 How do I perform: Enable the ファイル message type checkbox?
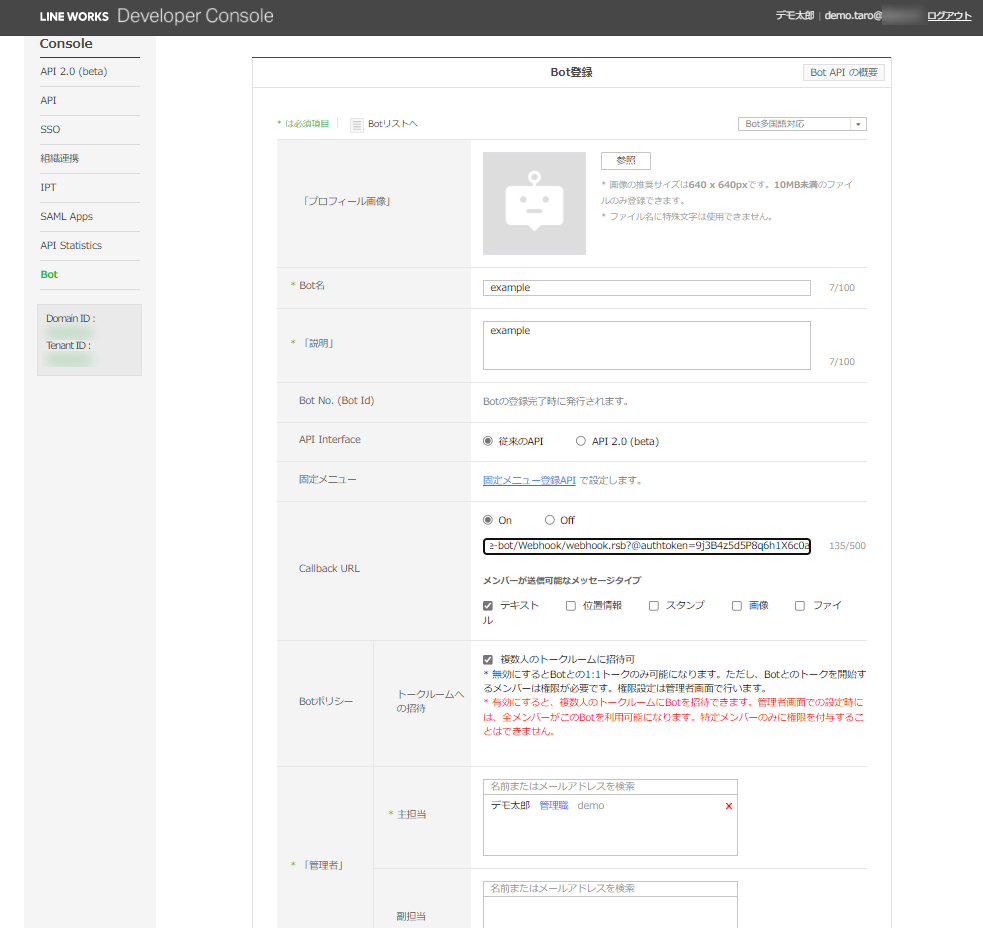point(799,606)
